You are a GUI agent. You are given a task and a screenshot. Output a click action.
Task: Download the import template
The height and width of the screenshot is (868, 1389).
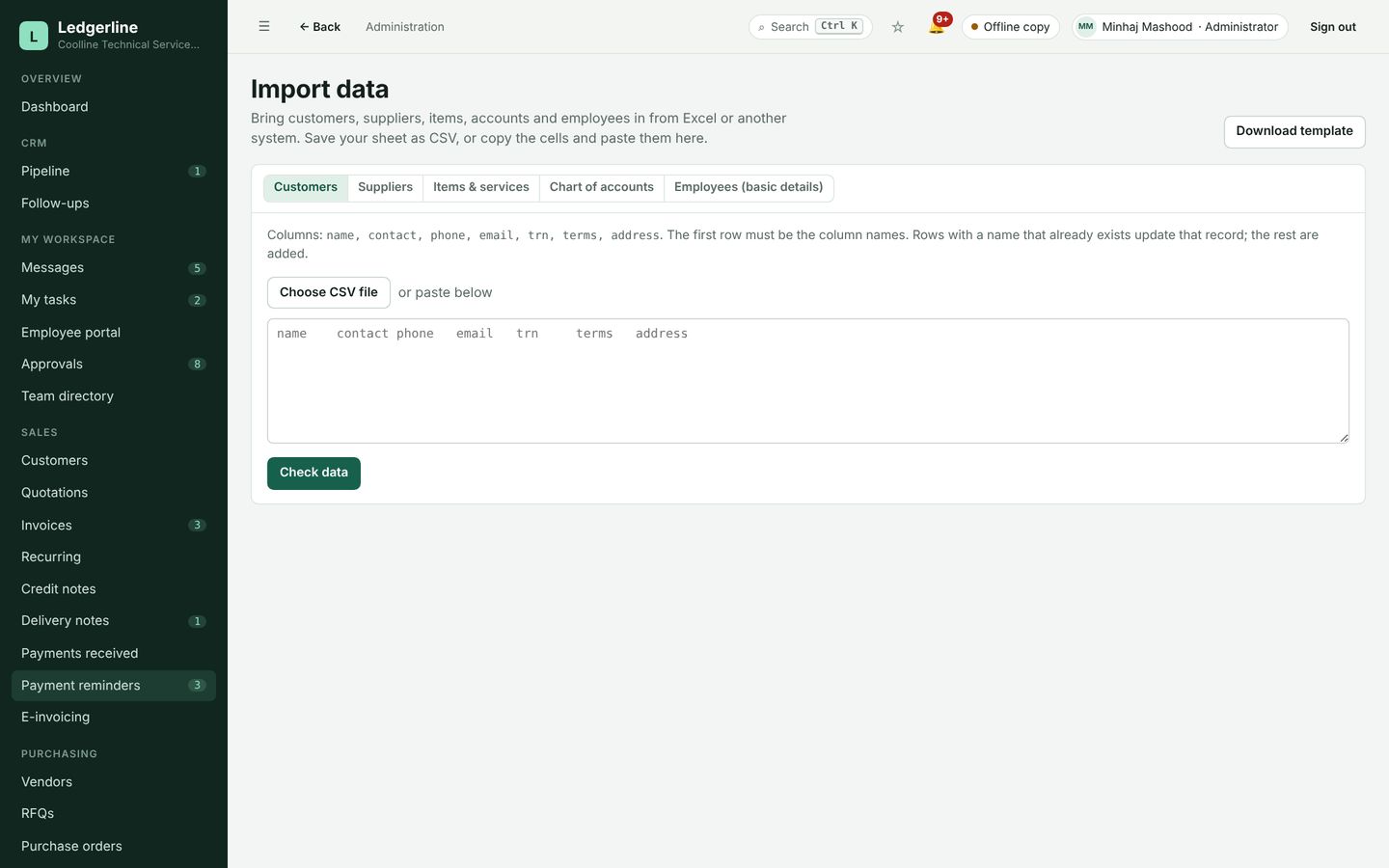(1294, 132)
